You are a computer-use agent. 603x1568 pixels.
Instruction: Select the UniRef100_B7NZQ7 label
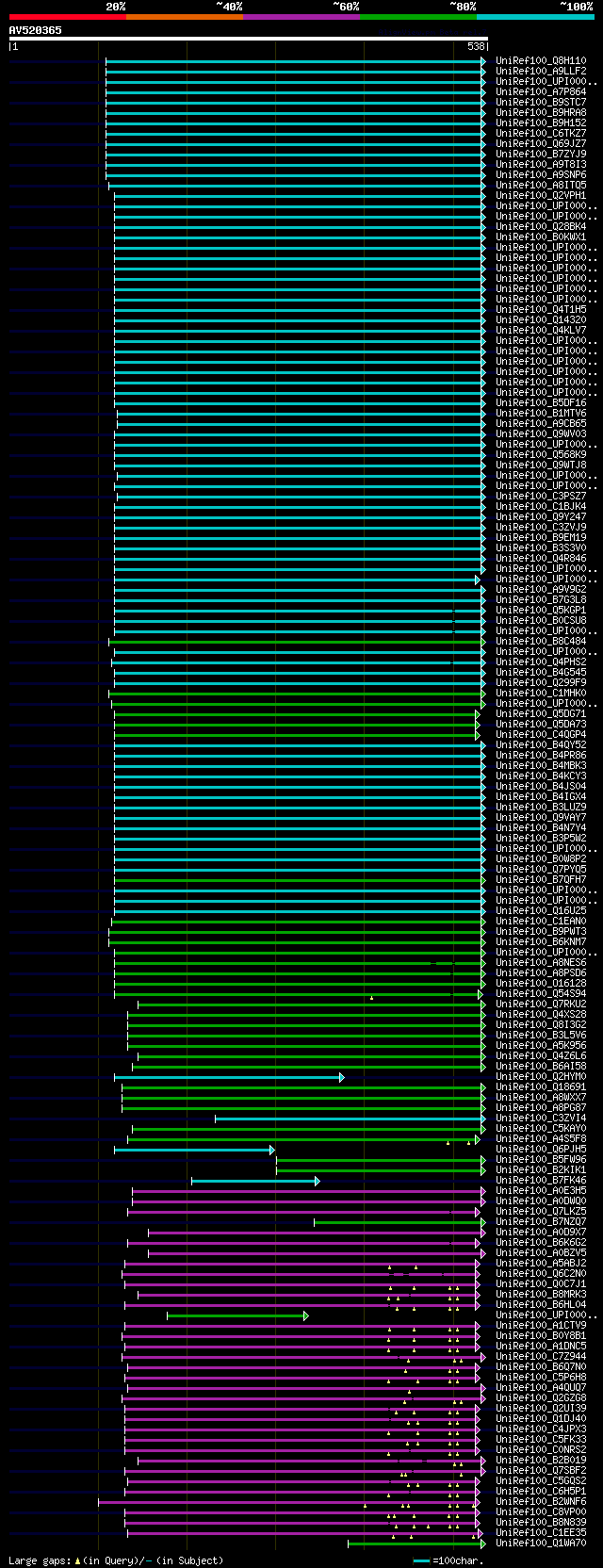point(541,1222)
